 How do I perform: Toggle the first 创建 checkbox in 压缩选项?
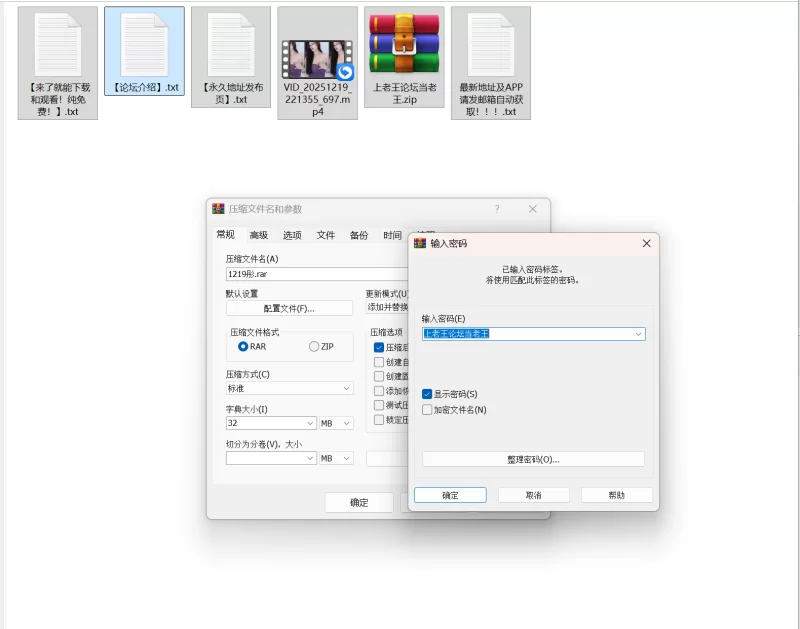pos(379,362)
